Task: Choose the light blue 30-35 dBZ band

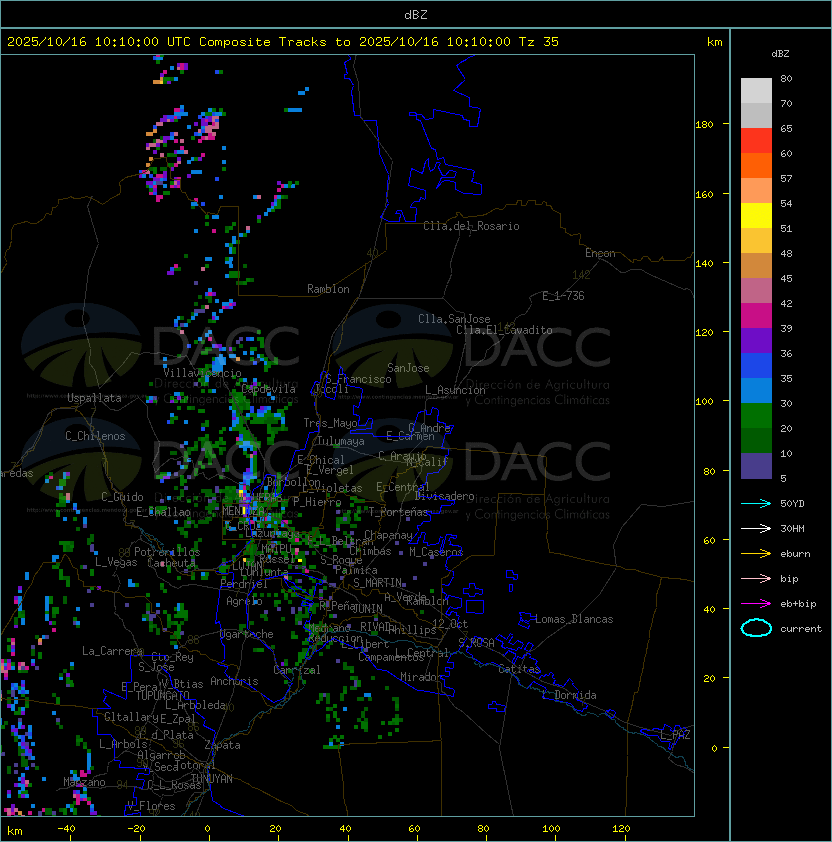Action: (x=756, y=390)
